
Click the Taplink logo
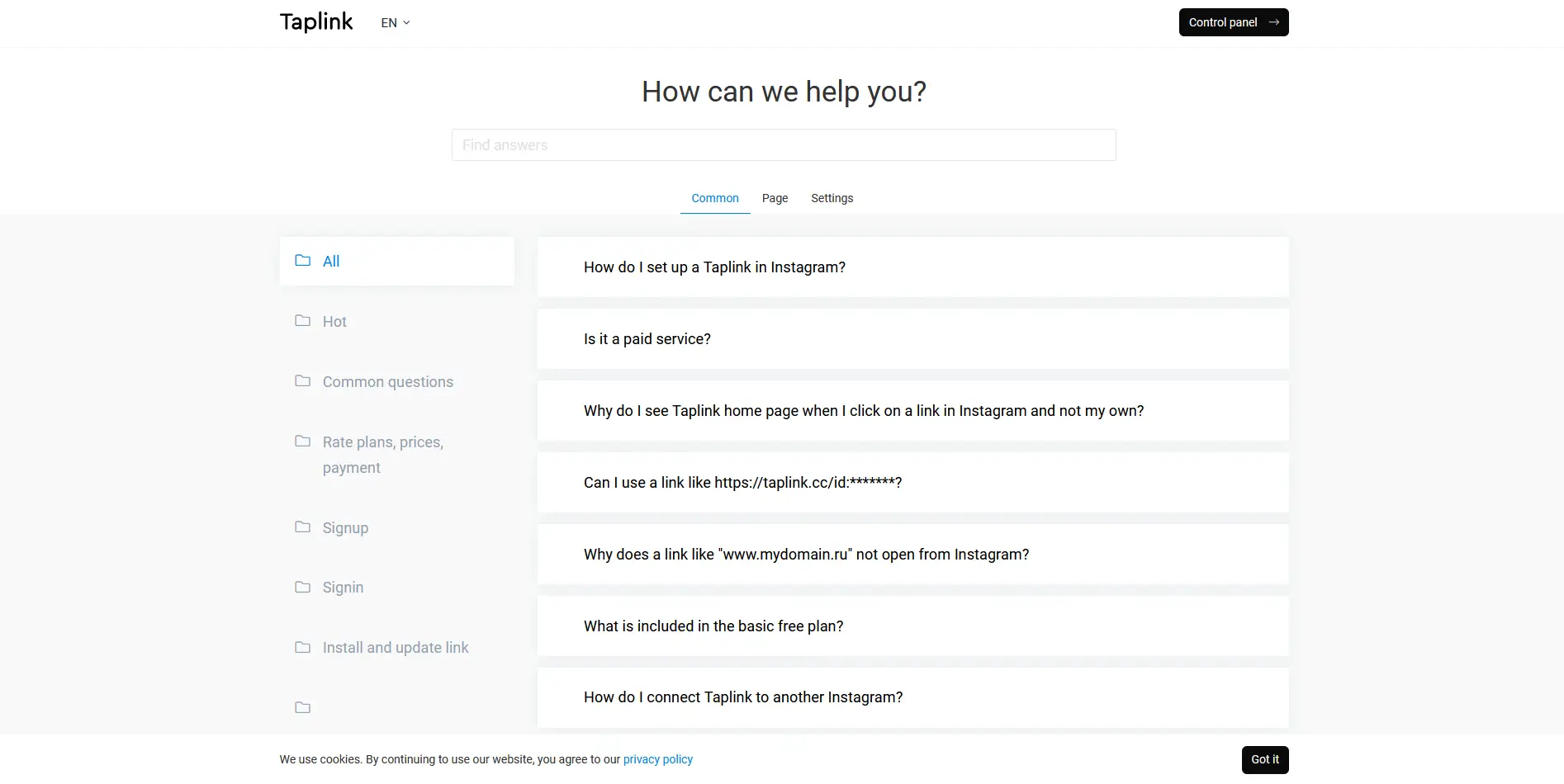316,22
